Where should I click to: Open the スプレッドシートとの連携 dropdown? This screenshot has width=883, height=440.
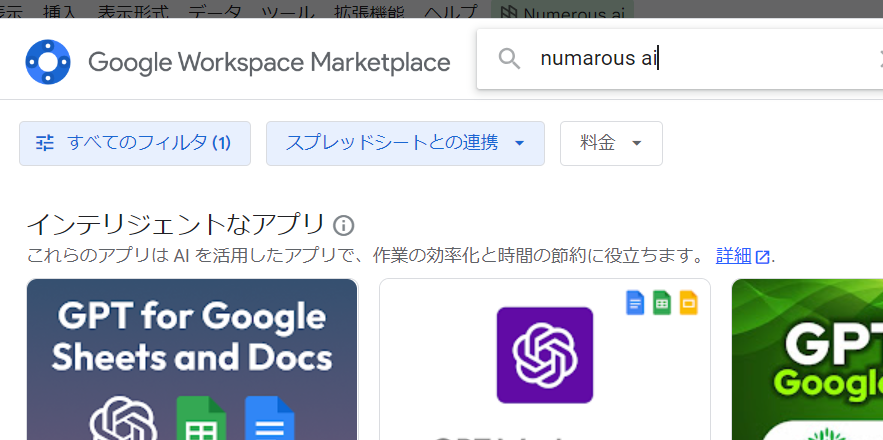point(405,143)
